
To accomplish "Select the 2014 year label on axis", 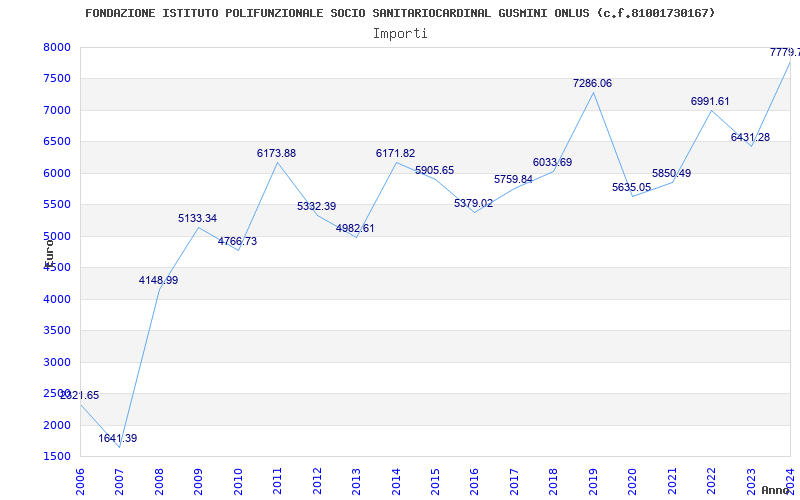I will pyautogui.click(x=396, y=479).
